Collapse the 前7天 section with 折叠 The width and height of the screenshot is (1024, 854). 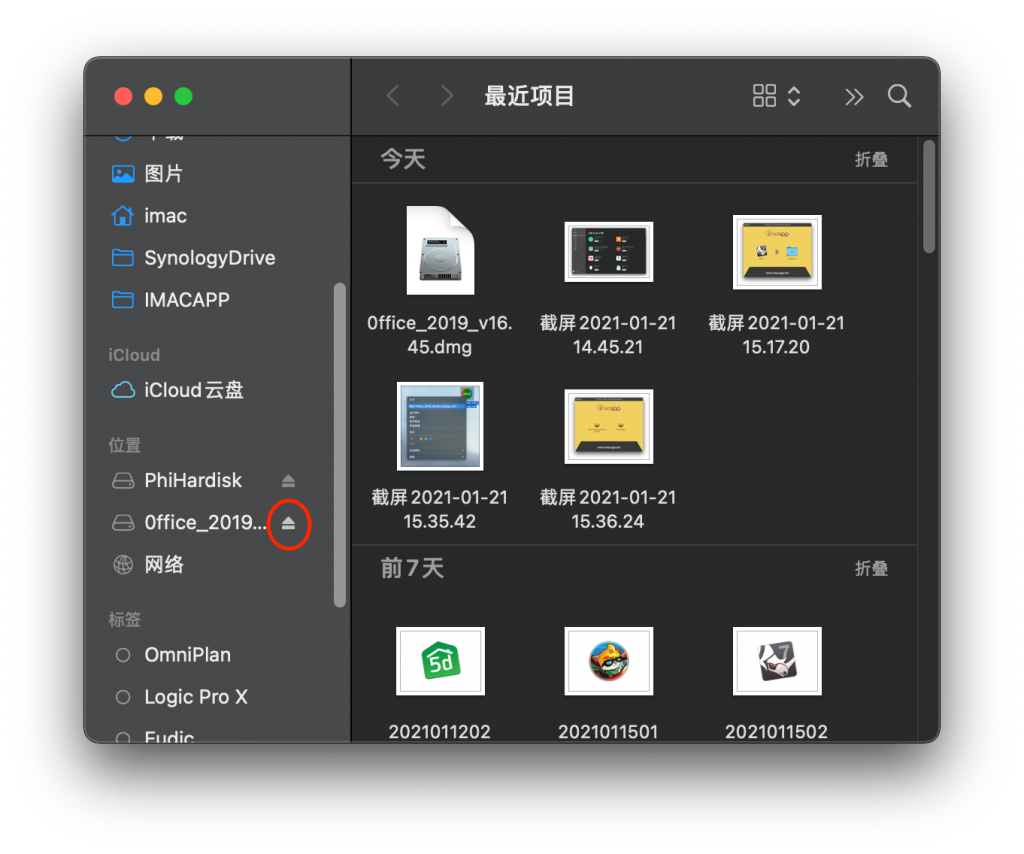click(x=871, y=569)
